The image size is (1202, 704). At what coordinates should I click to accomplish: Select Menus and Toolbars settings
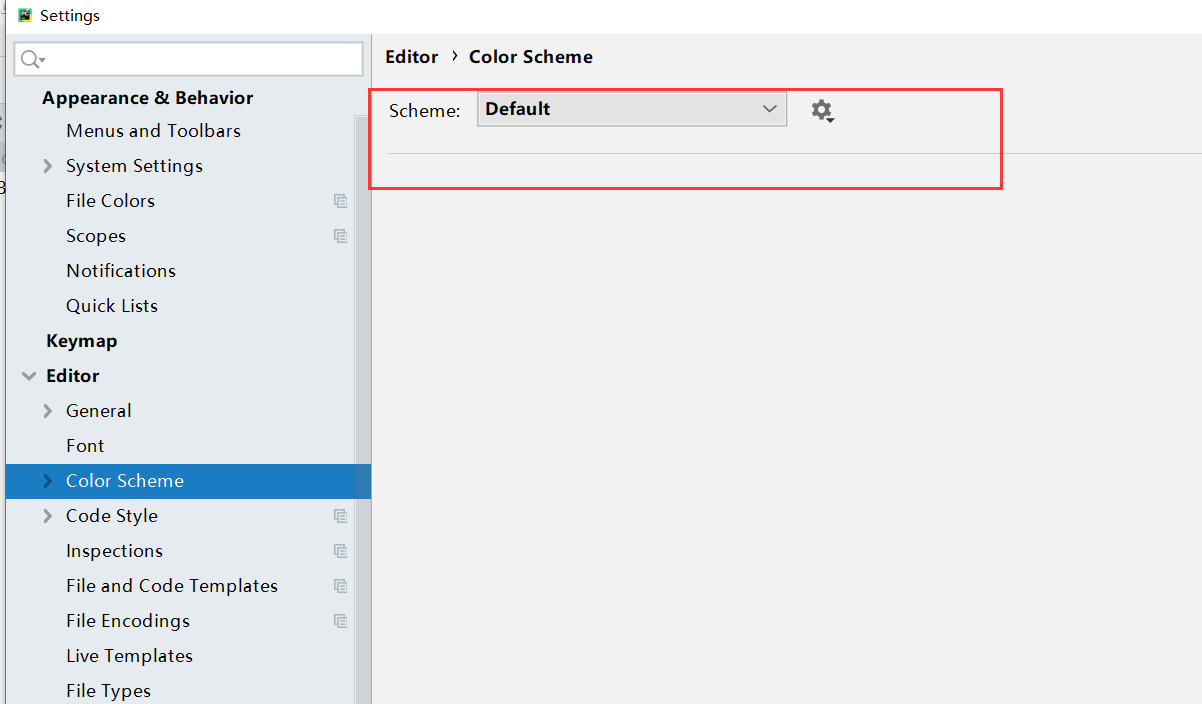coord(153,131)
